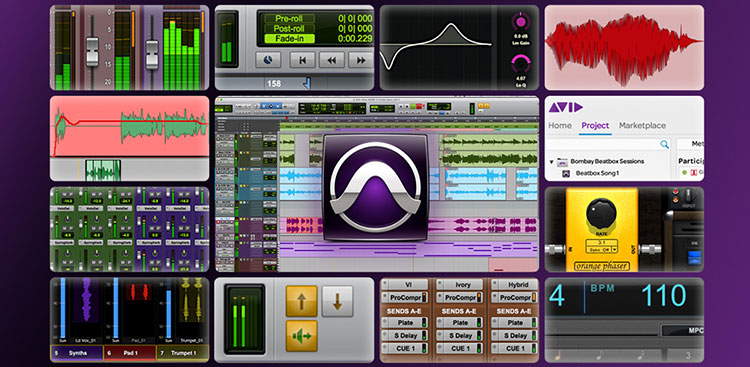750x367 pixels.
Task: Click the round clock icon beside the transport buttons
Action: click(268, 60)
